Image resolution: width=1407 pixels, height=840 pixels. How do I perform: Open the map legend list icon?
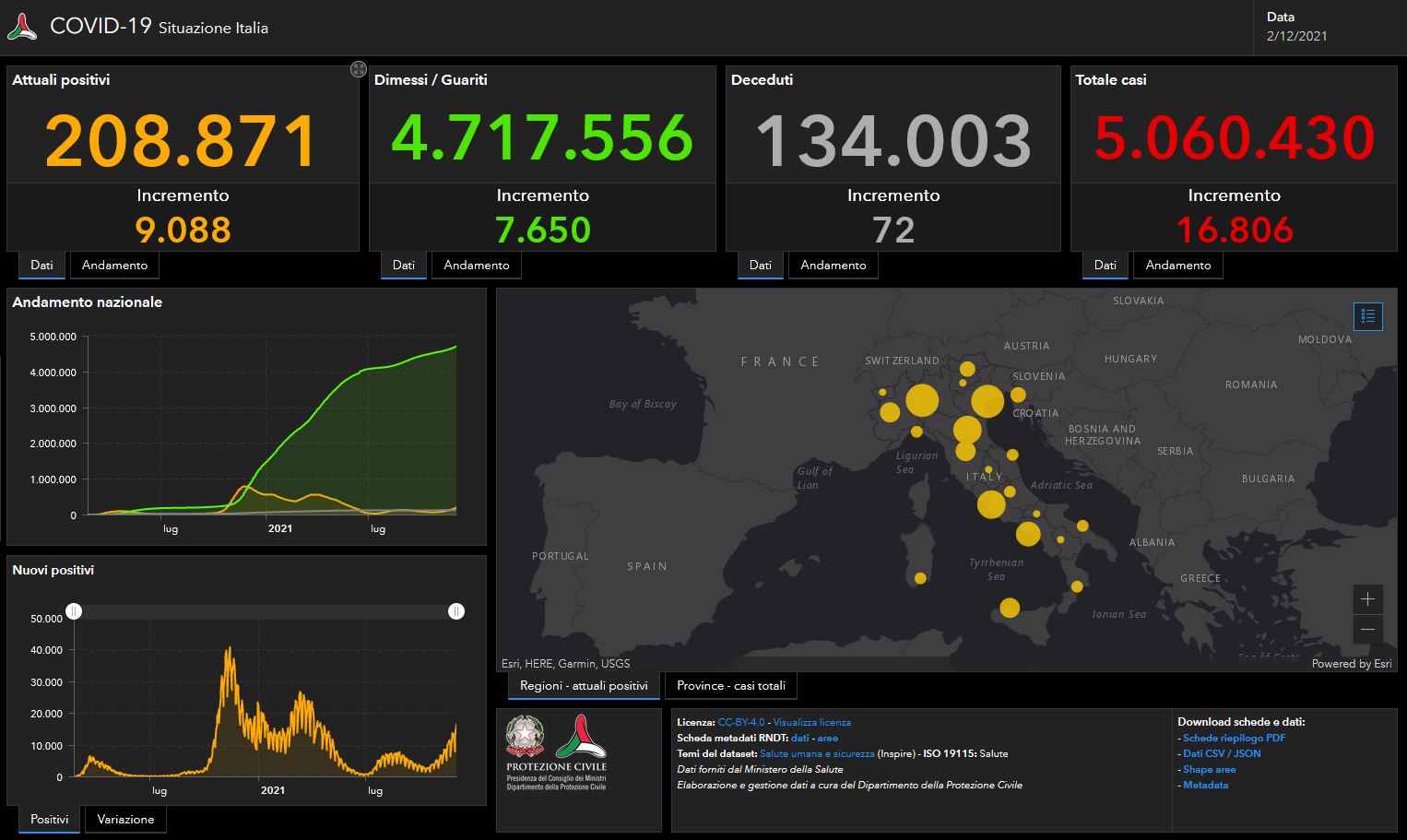pos(1367,316)
